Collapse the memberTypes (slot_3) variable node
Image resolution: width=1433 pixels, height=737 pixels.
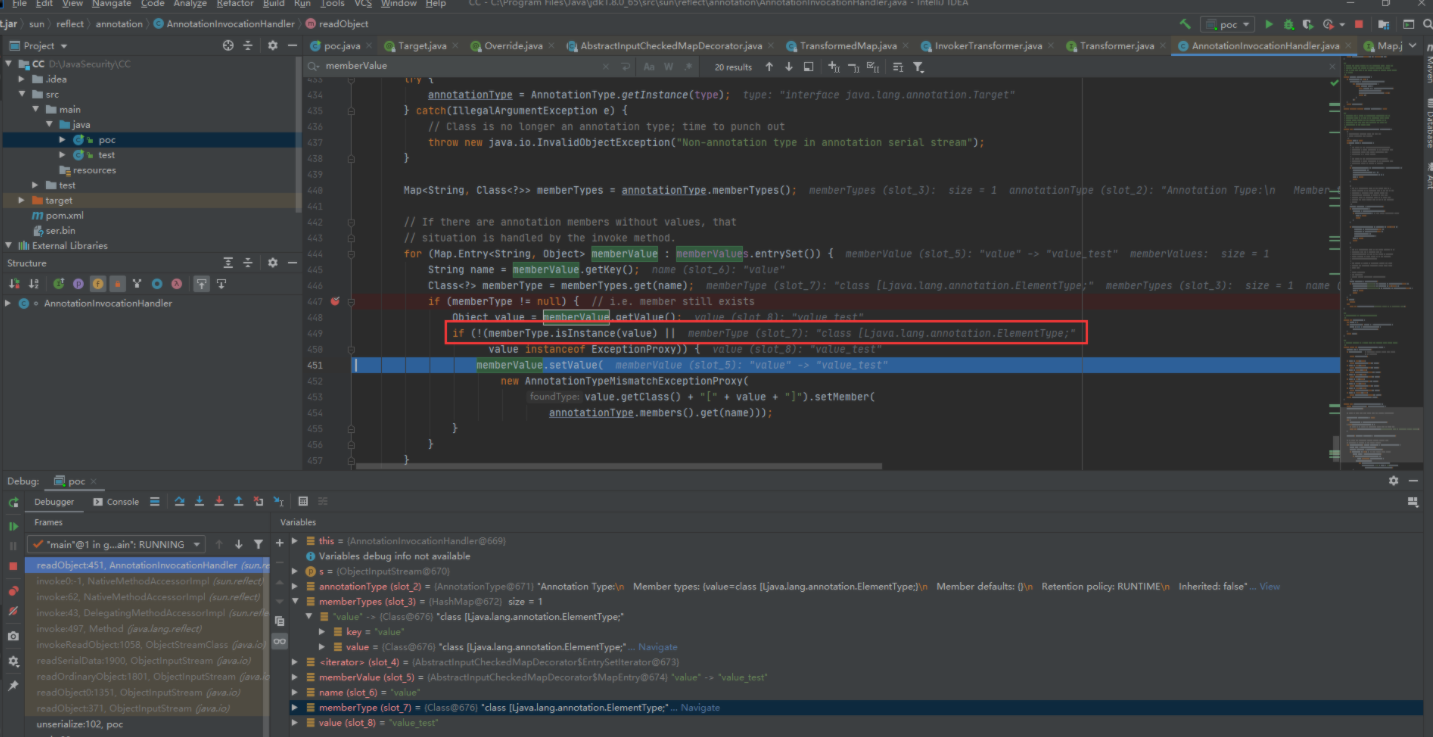[x=296, y=601]
